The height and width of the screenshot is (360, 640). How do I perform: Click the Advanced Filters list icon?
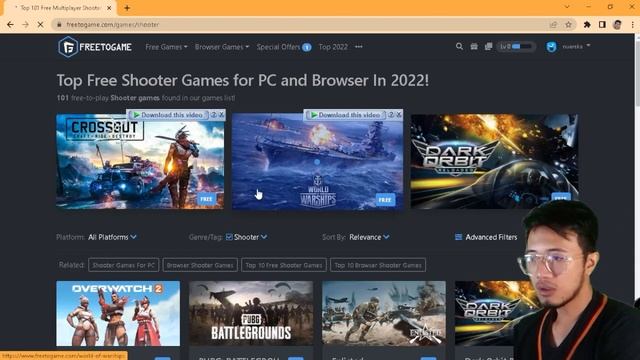click(x=458, y=237)
